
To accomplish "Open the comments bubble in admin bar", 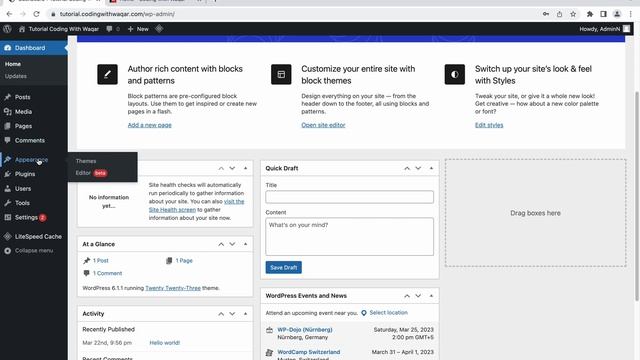I will (x=109, y=29).
